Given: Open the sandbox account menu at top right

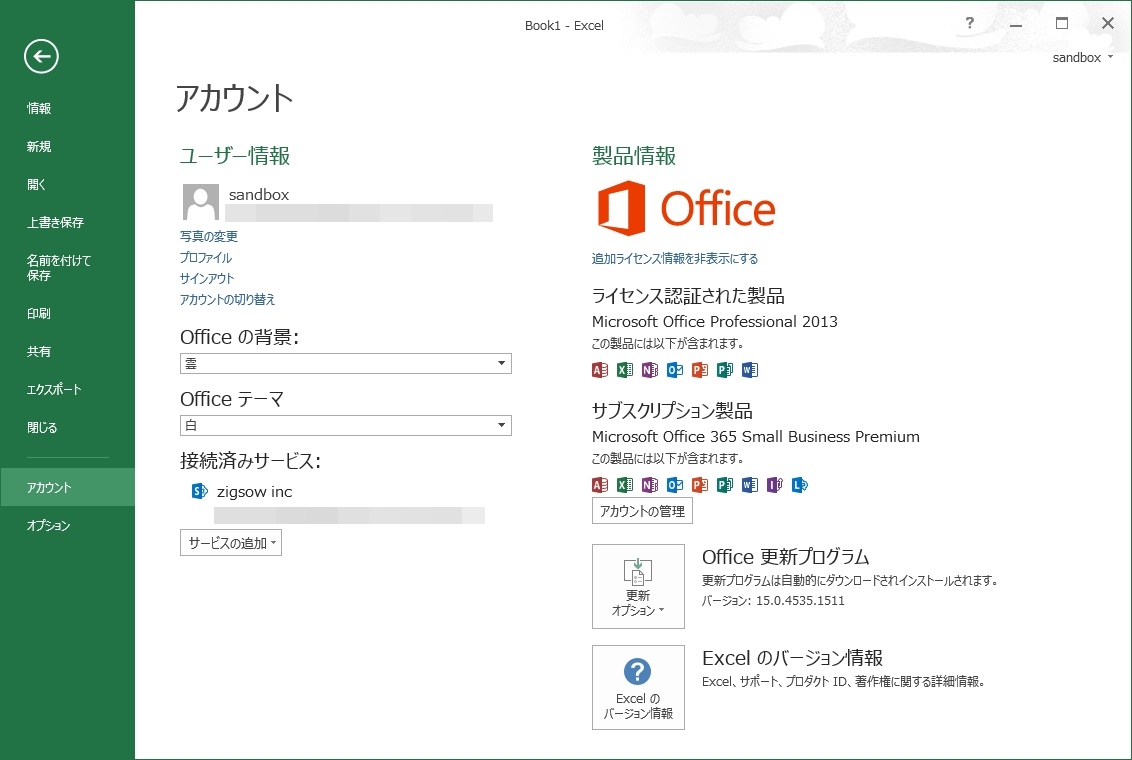Looking at the screenshot, I should pyautogui.click(x=1082, y=58).
